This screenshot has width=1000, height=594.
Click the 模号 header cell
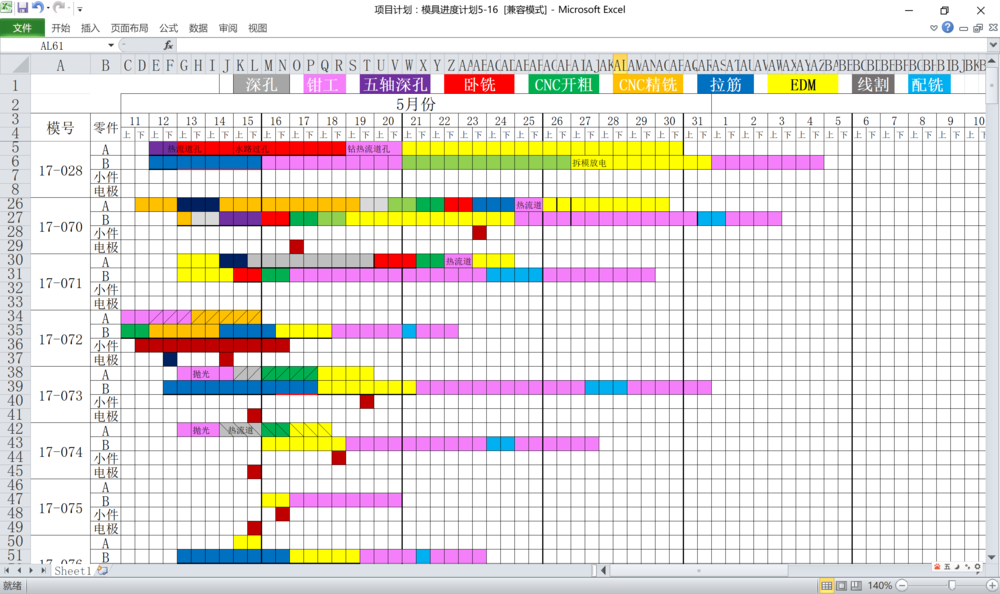[61, 128]
